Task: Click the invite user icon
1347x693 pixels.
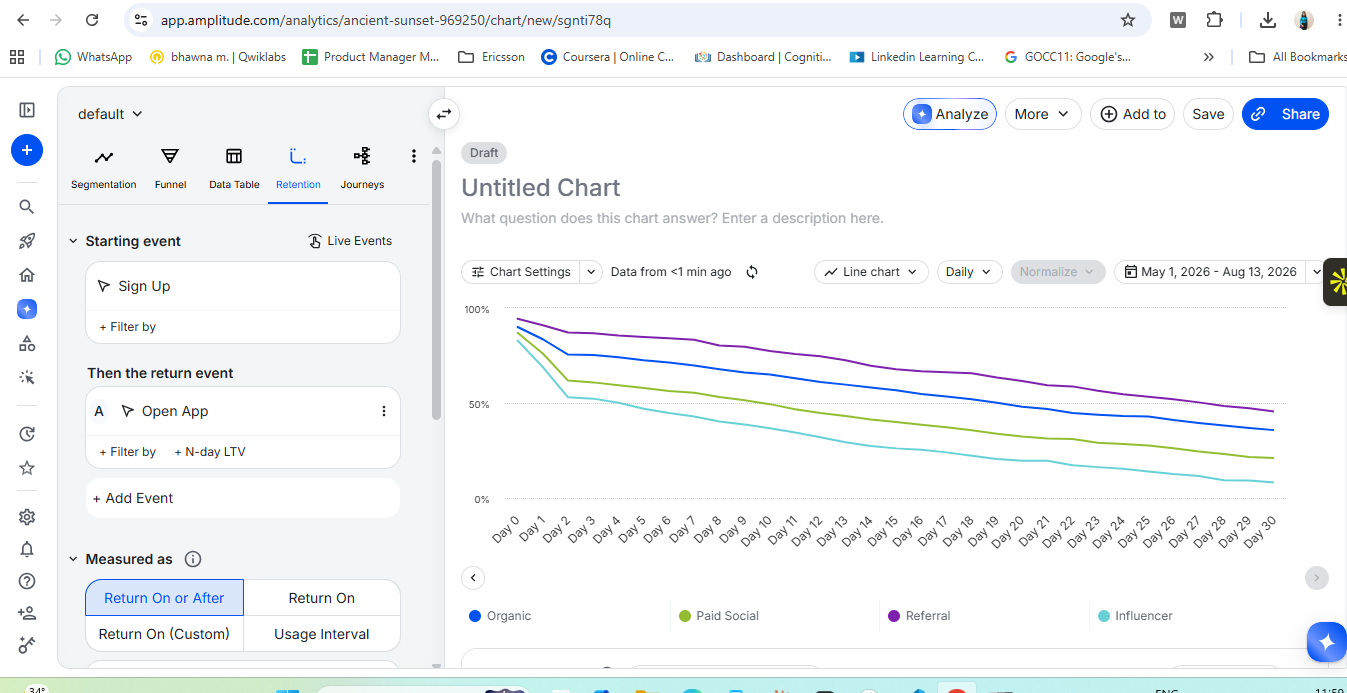Action: click(27, 613)
